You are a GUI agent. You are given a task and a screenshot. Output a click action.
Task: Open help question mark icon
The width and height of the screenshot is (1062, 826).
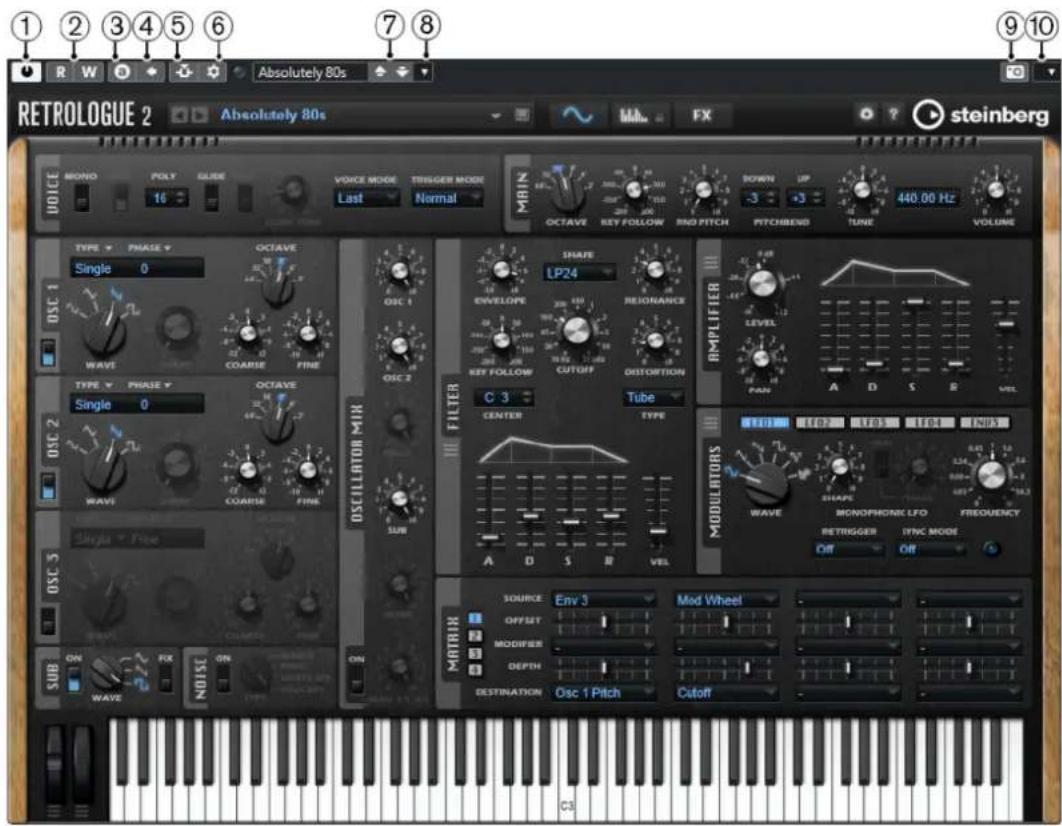[893, 114]
